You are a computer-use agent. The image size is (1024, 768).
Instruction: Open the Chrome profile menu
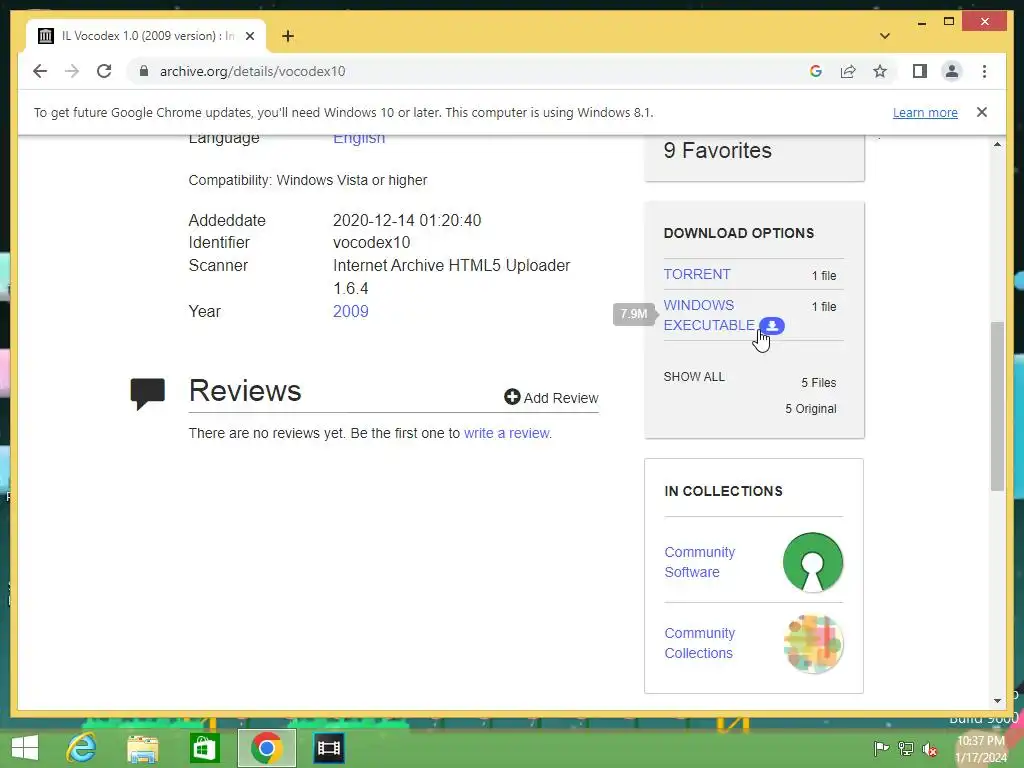(952, 71)
